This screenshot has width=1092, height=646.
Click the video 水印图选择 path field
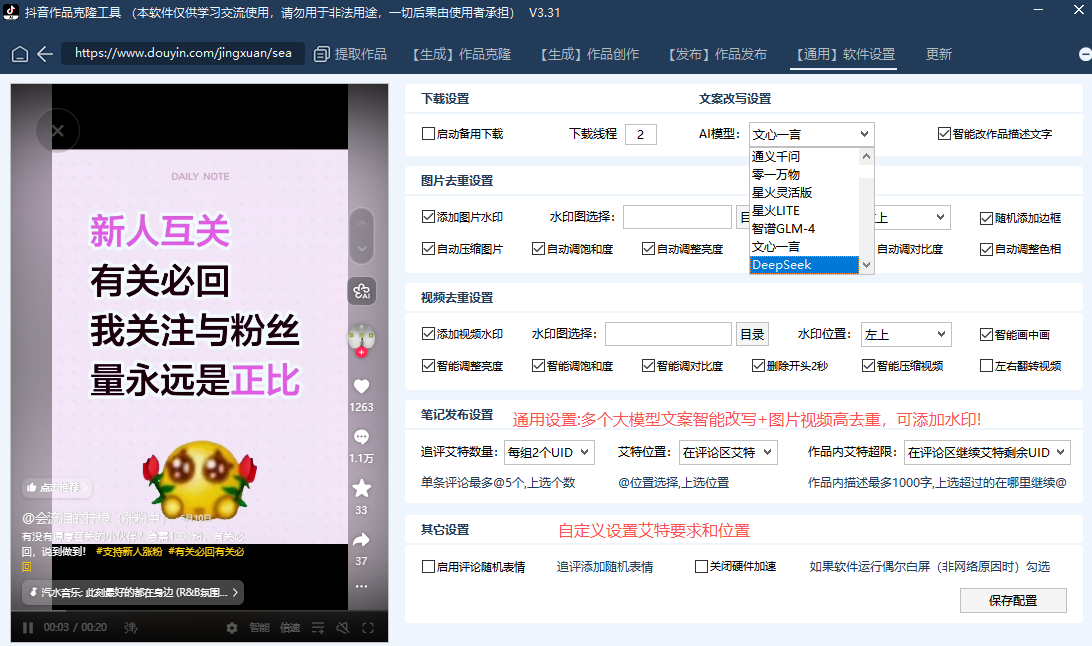[x=668, y=334]
